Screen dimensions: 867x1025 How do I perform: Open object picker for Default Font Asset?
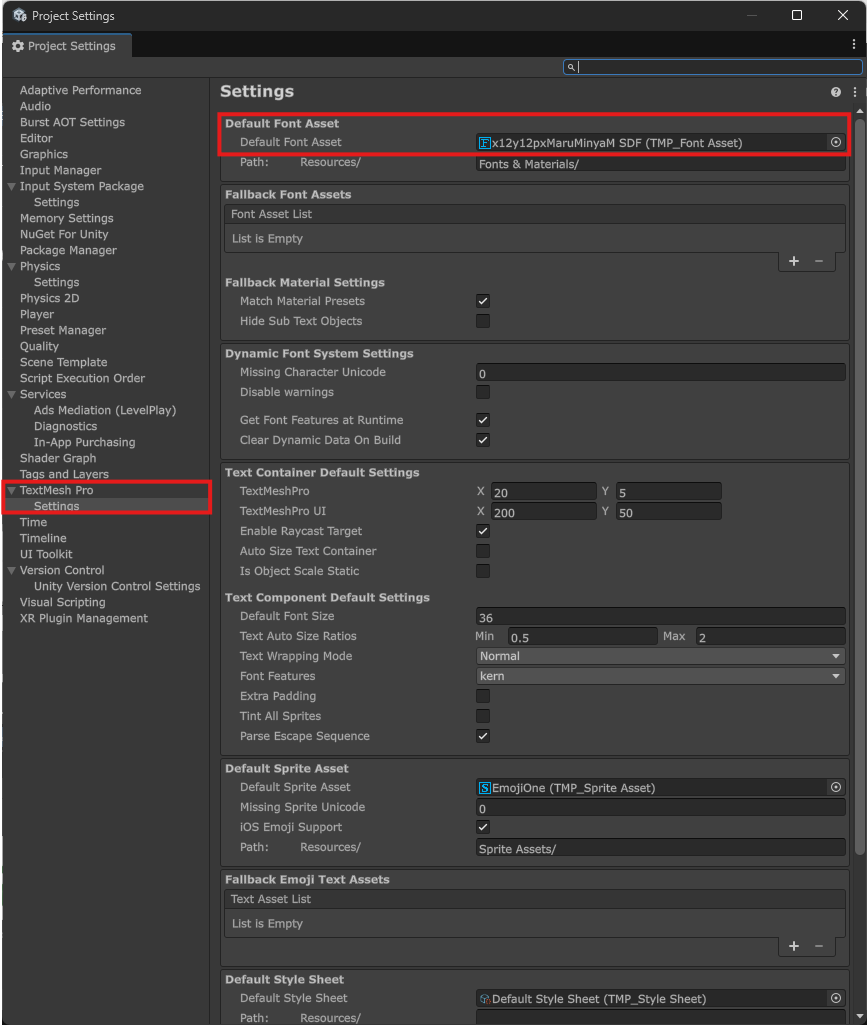[836, 143]
